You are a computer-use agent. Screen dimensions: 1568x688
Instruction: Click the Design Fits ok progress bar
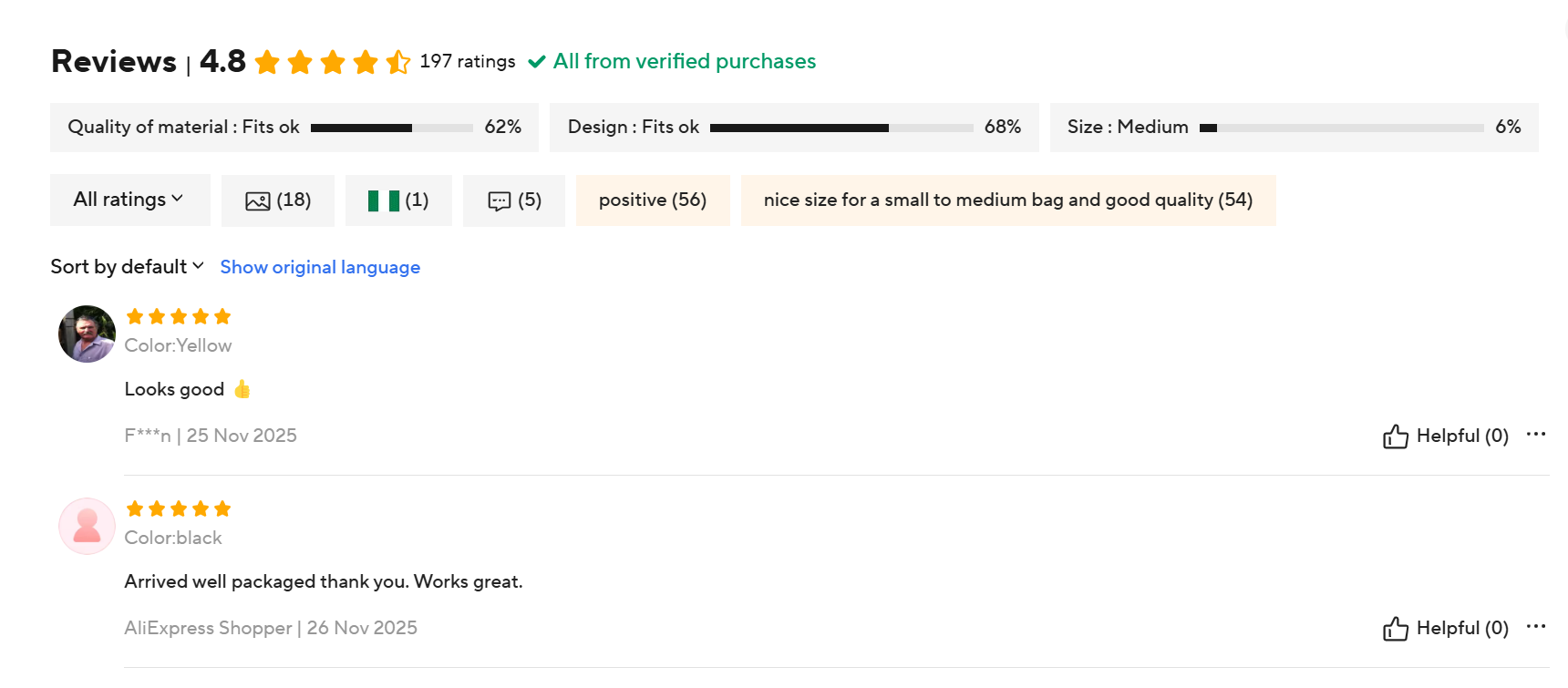pos(841,128)
